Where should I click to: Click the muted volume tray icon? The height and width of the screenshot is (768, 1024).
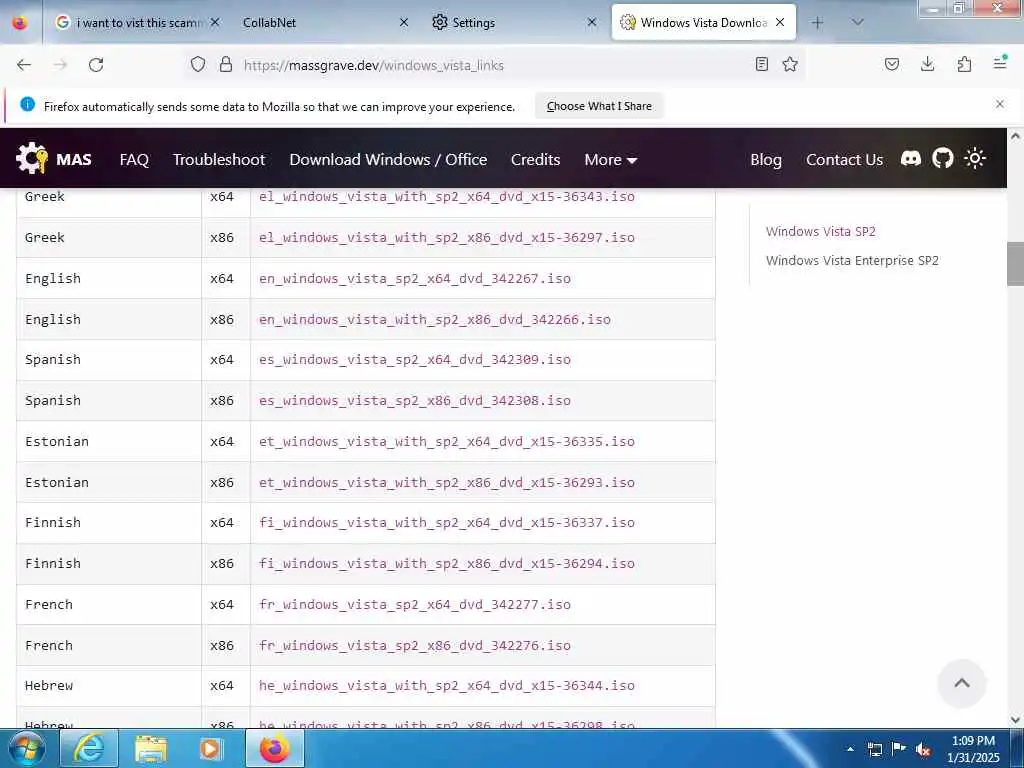coord(923,750)
